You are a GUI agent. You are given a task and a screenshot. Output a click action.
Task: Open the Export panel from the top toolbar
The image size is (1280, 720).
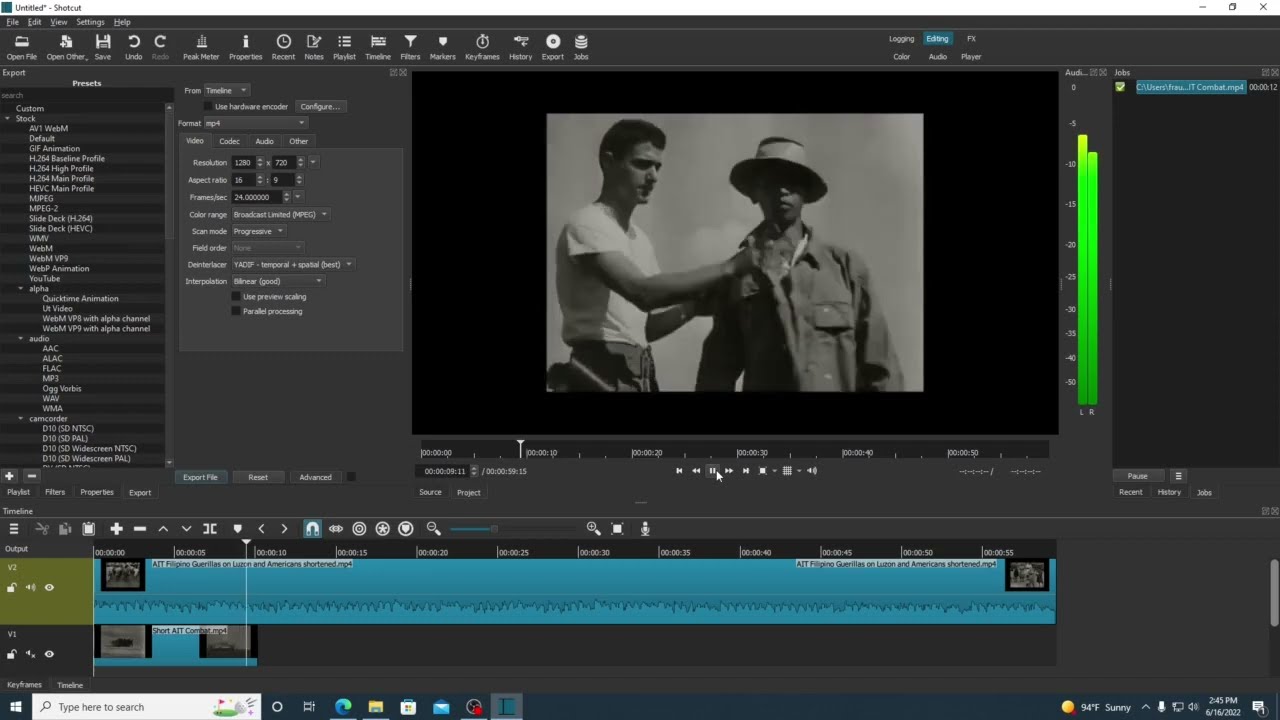(x=553, y=46)
